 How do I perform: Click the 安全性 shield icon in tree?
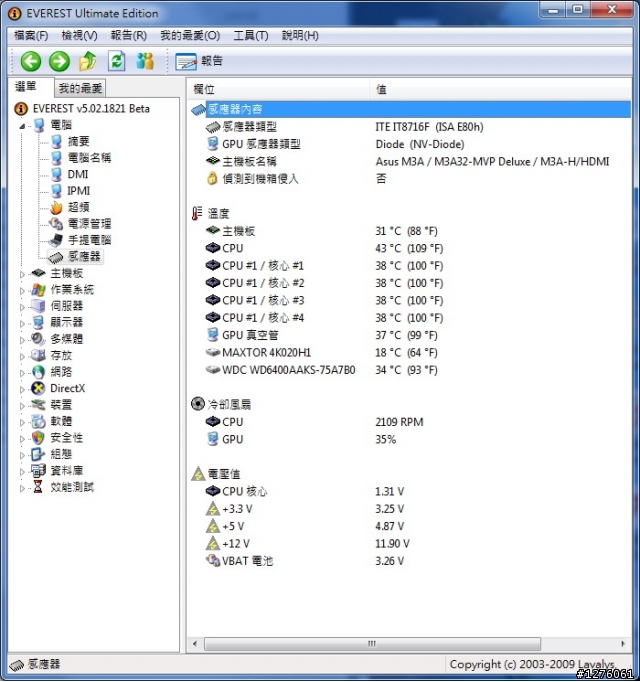38,438
